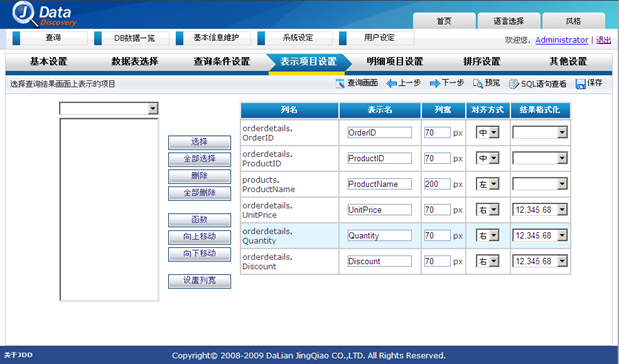Open alignment dropdown for Quantity row
The height and width of the screenshot is (364, 619).
(488, 236)
